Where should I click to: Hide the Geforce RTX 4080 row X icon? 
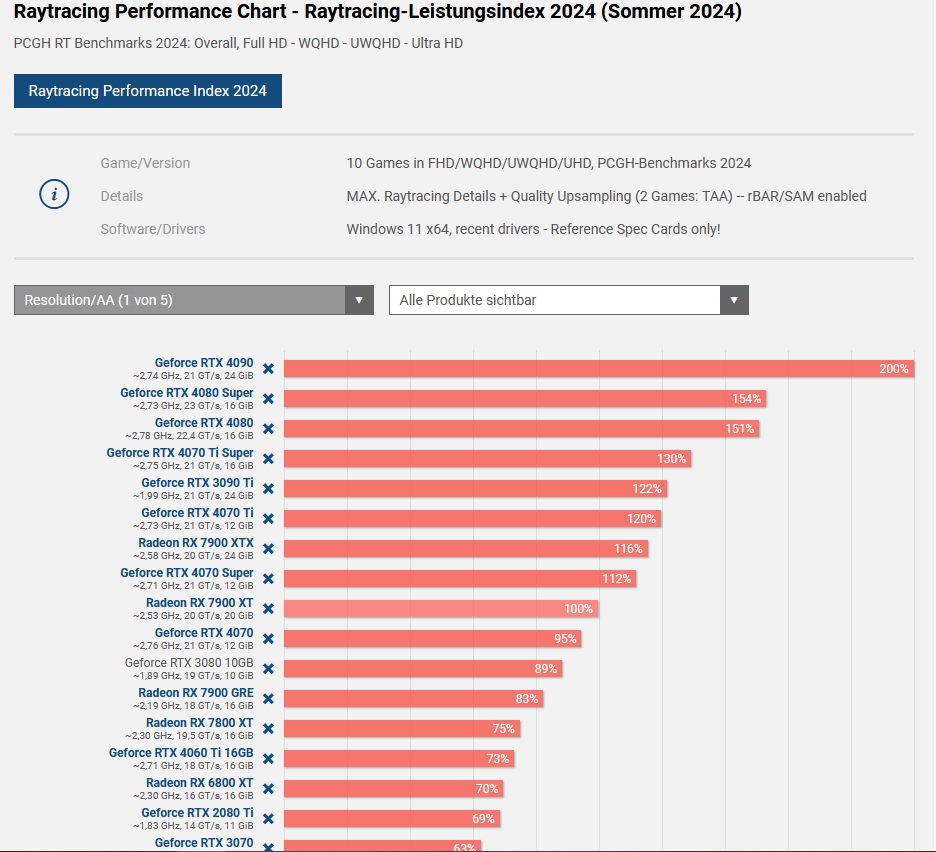(x=269, y=429)
